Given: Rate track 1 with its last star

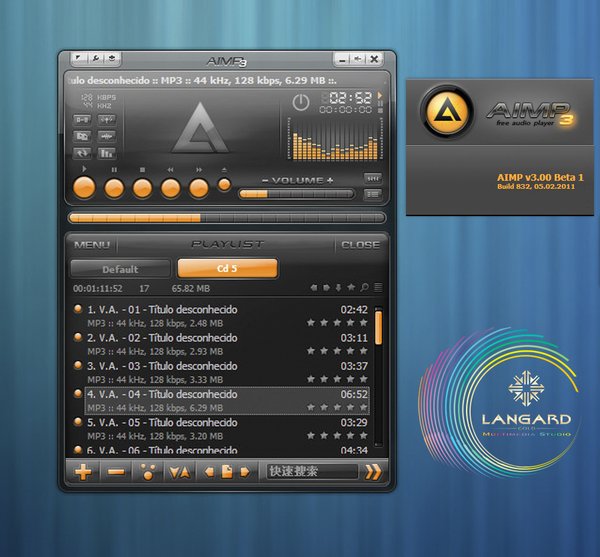Looking at the screenshot, I should click(363, 323).
